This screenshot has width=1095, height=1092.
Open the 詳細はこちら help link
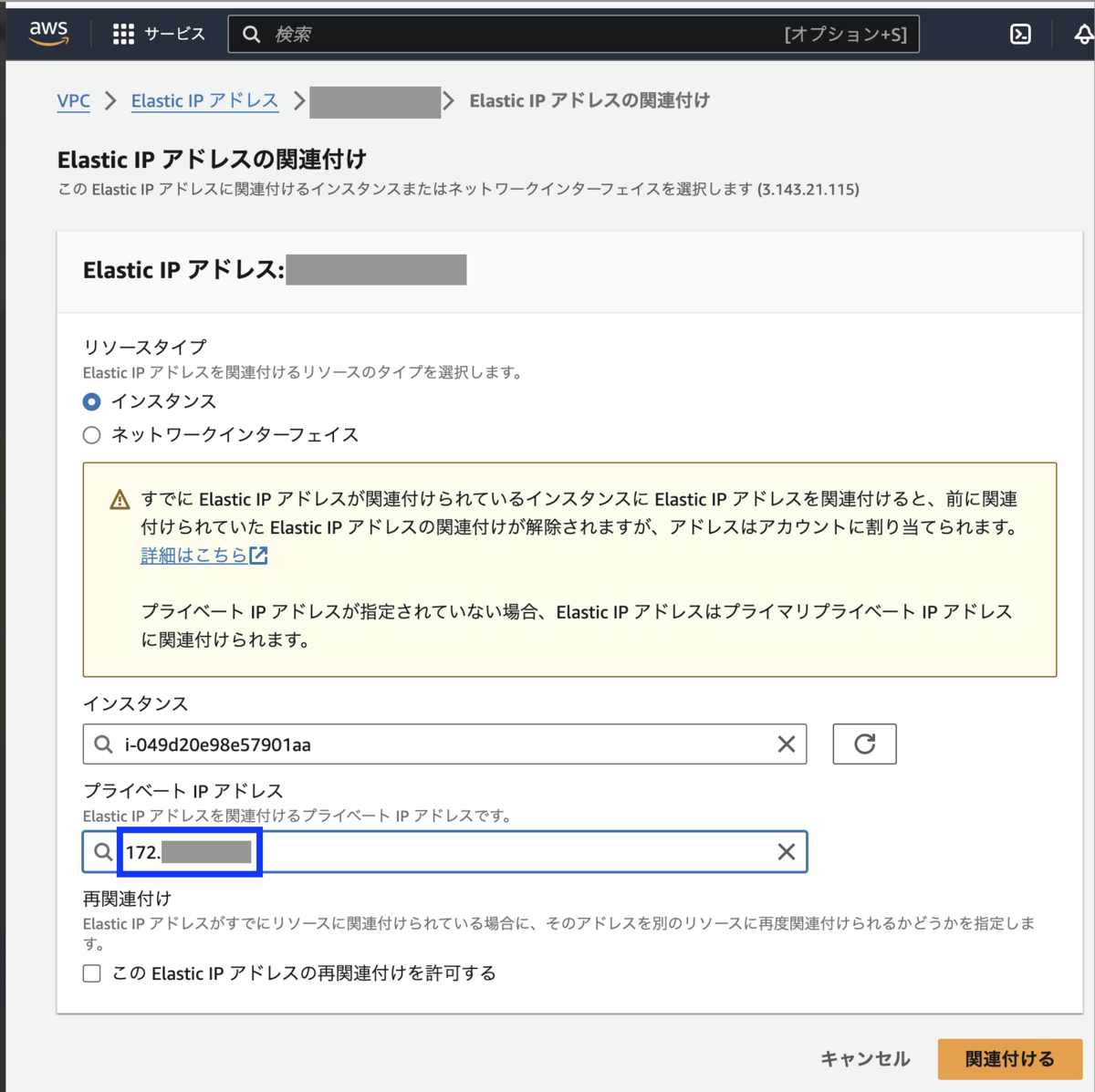click(193, 554)
